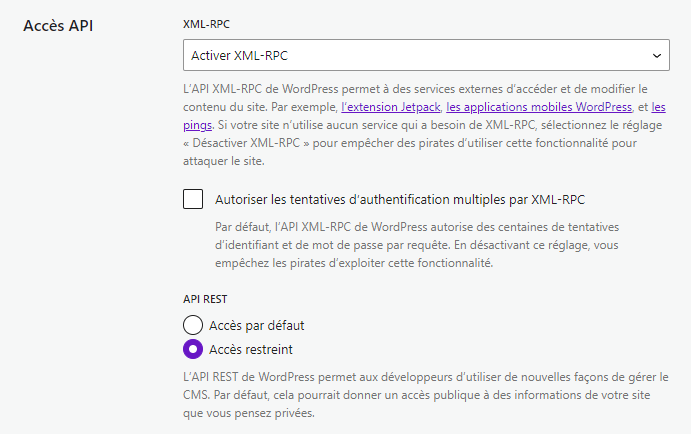This screenshot has height=434, width=691.
Task: Click the quoted 'Désactiver XML-RPC' text
Action: (246, 143)
